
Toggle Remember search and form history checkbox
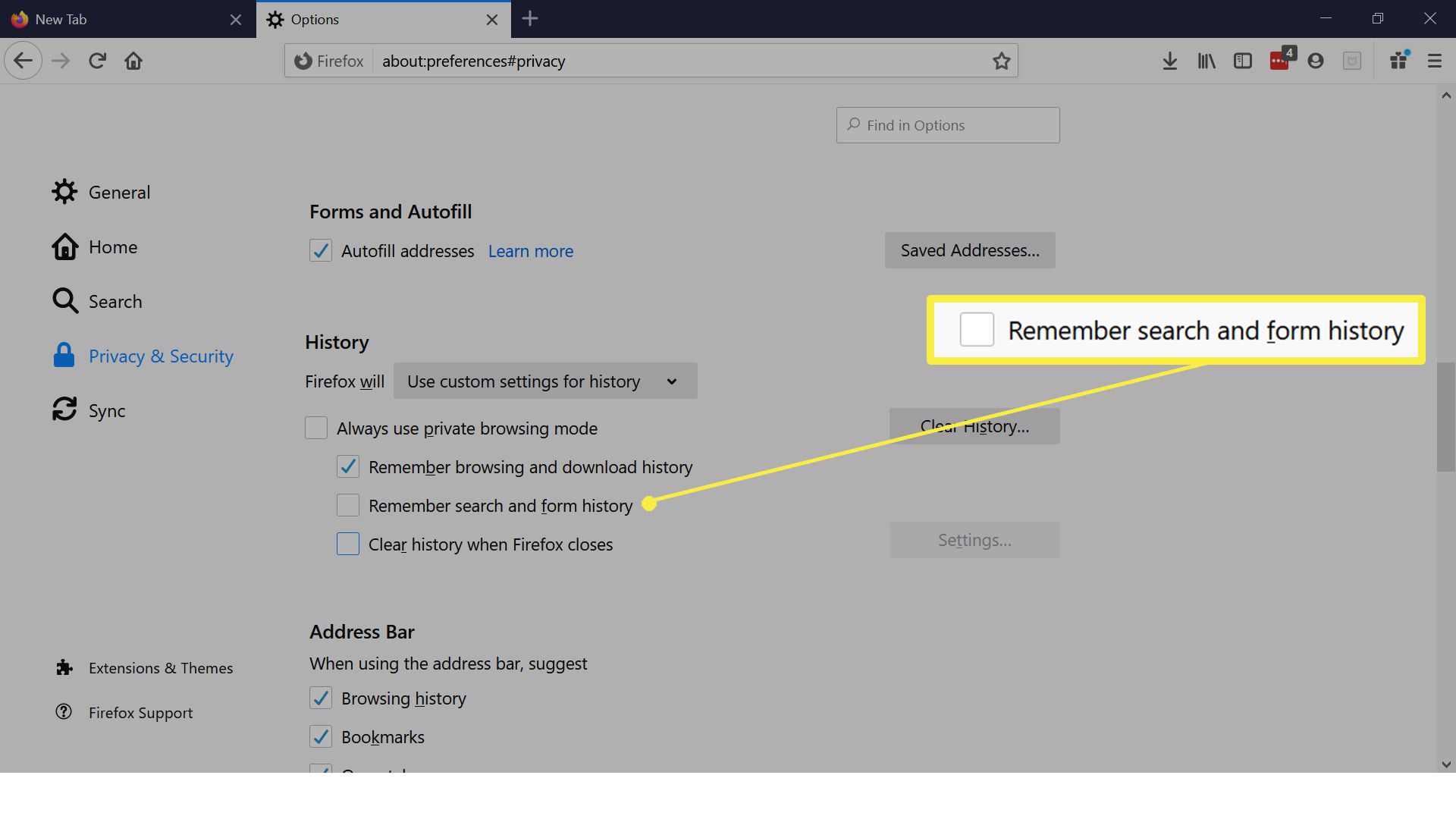coord(348,505)
